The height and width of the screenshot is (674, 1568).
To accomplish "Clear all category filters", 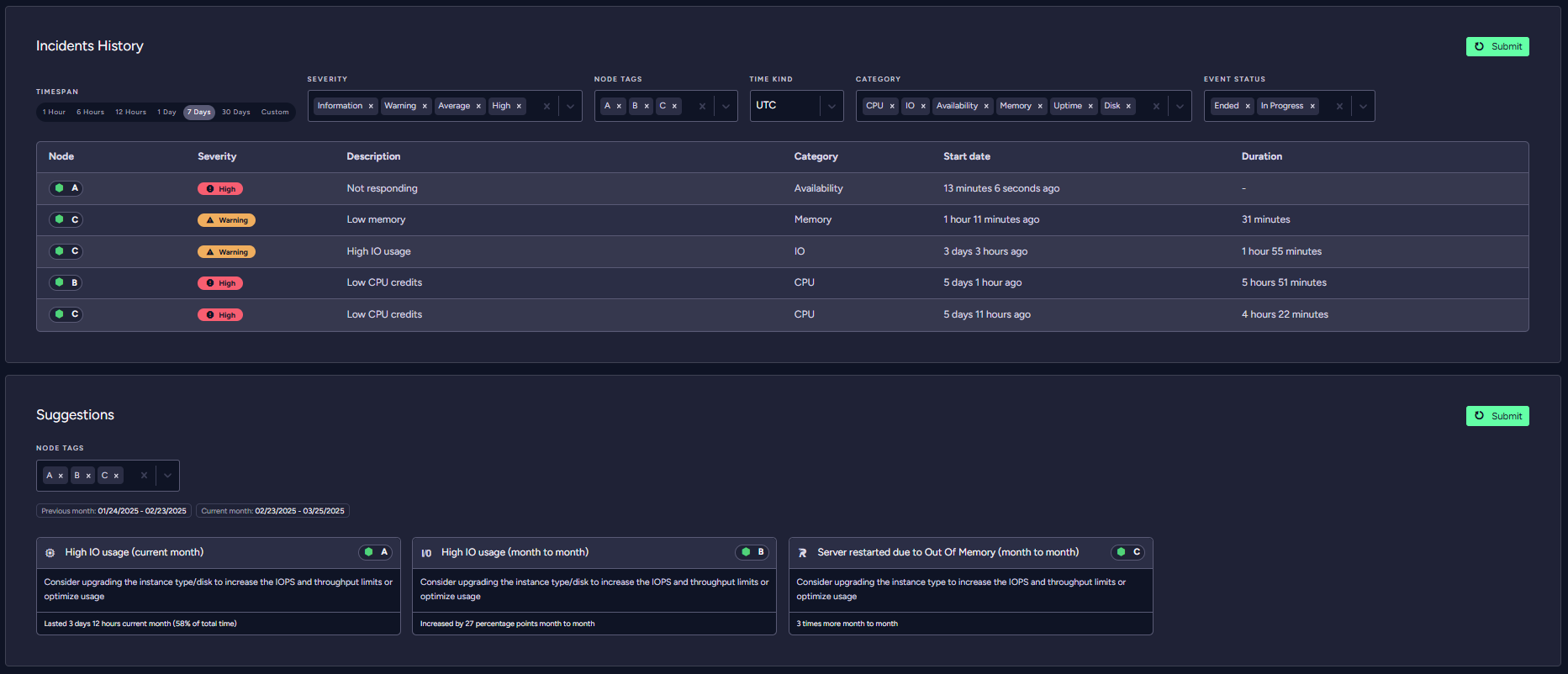I will 1156,107.
